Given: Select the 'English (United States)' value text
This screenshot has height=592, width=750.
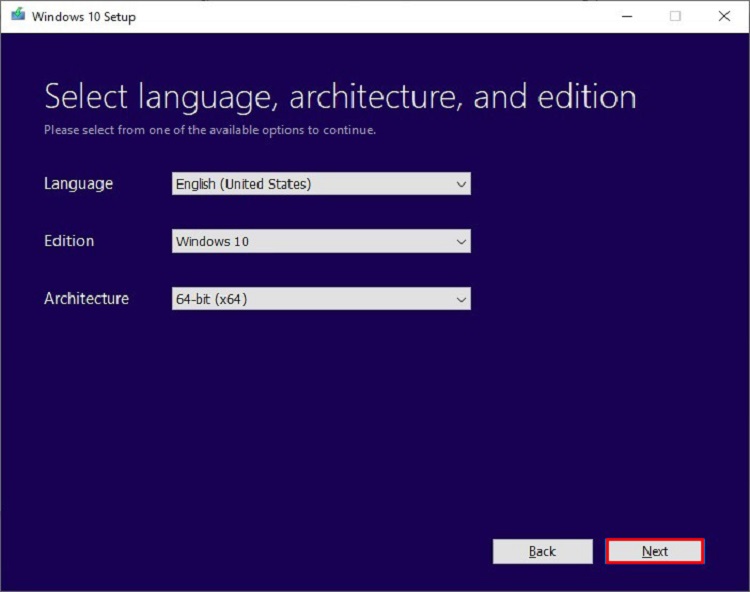Looking at the screenshot, I should [x=243, y=184].
